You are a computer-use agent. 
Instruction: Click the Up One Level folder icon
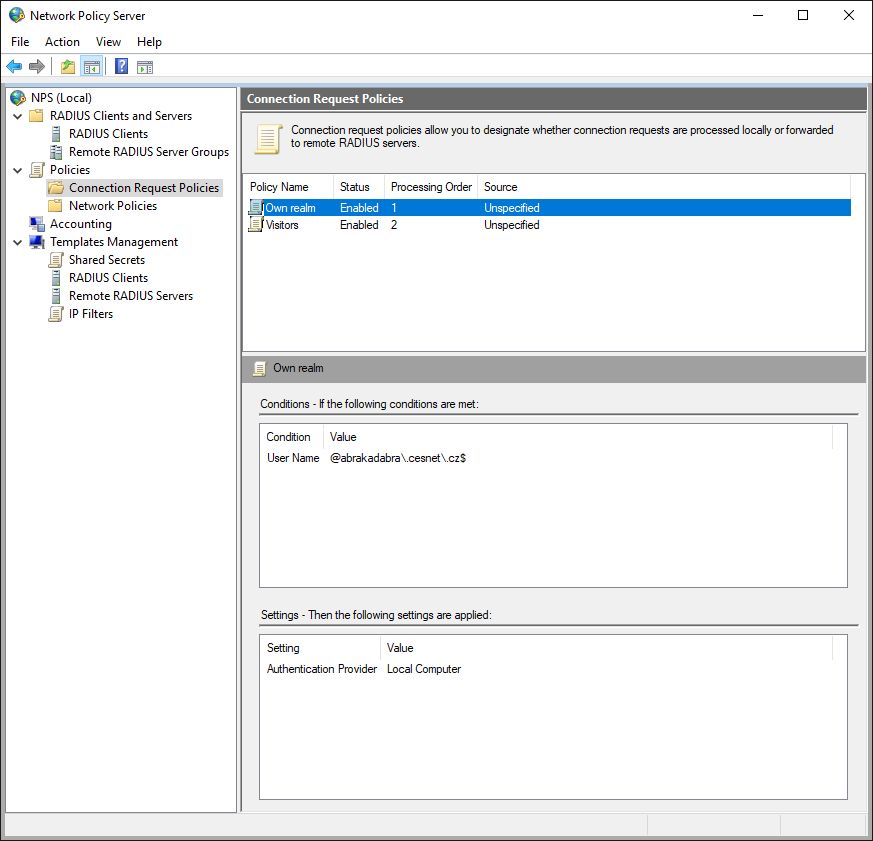pyautogui.click(x=68, y=67)
